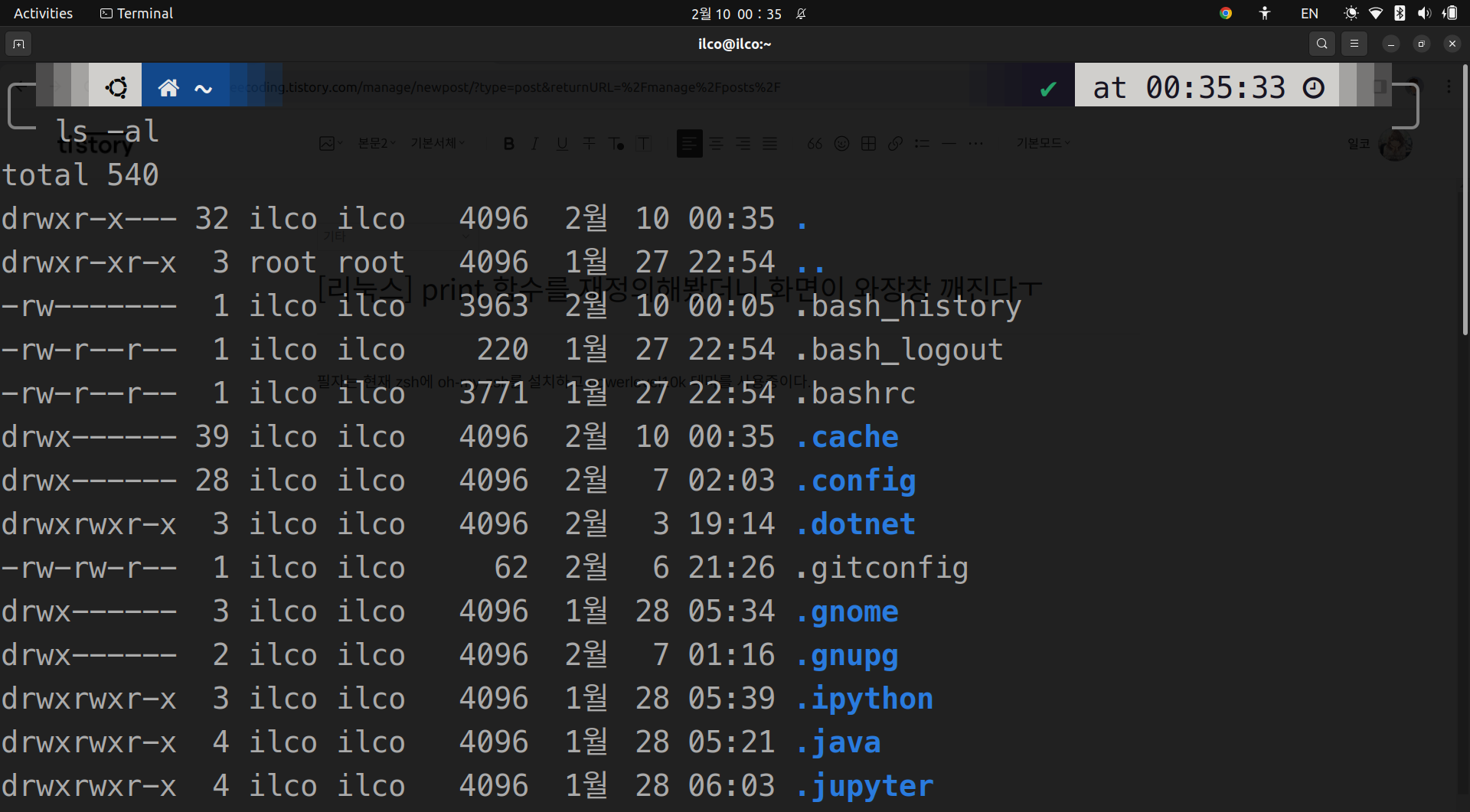The height and width of the screenshot is (812, 1470).
Task: Align text left in the editor
Action: (689, 143)
